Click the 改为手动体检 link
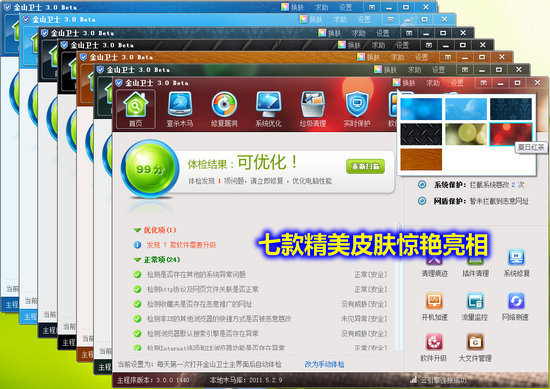550x389 pixels. (x=324, y=364)
